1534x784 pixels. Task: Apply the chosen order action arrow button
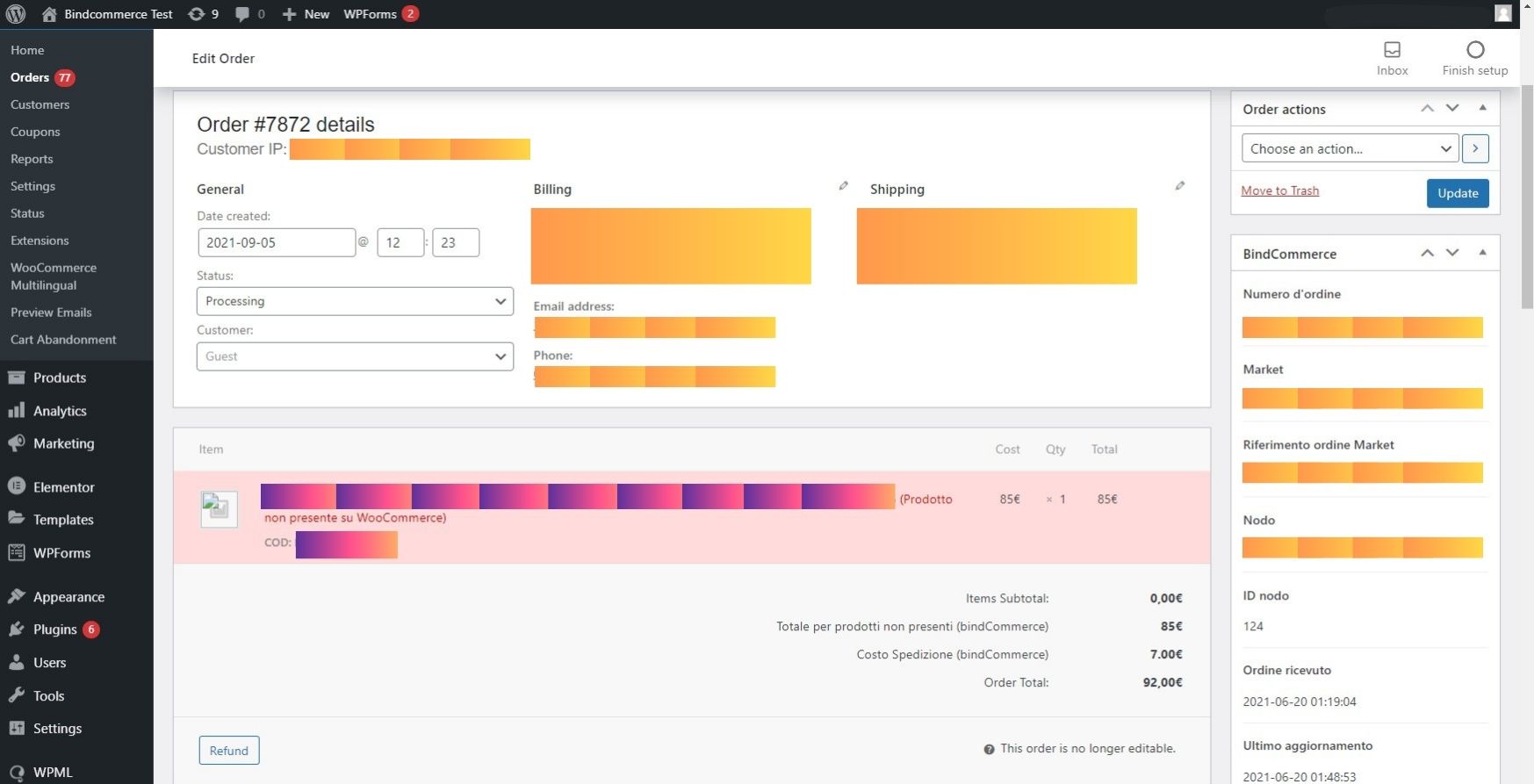click(x=1475, y=148)
